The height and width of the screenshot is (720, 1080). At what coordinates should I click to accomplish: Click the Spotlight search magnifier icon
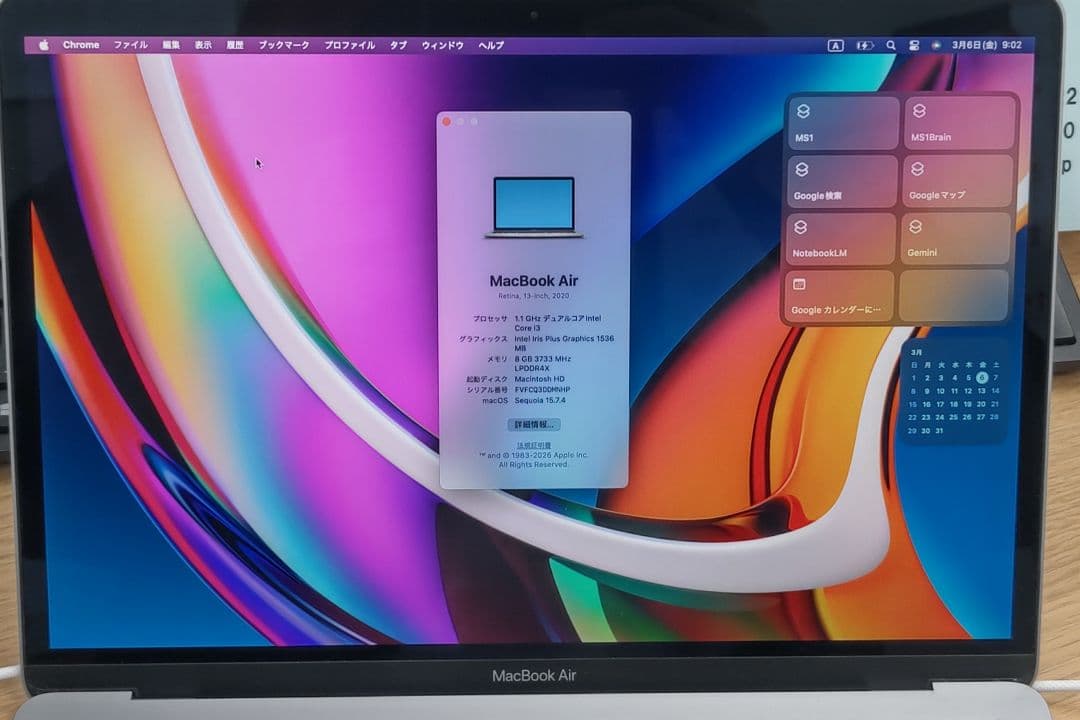pos(890,45)
